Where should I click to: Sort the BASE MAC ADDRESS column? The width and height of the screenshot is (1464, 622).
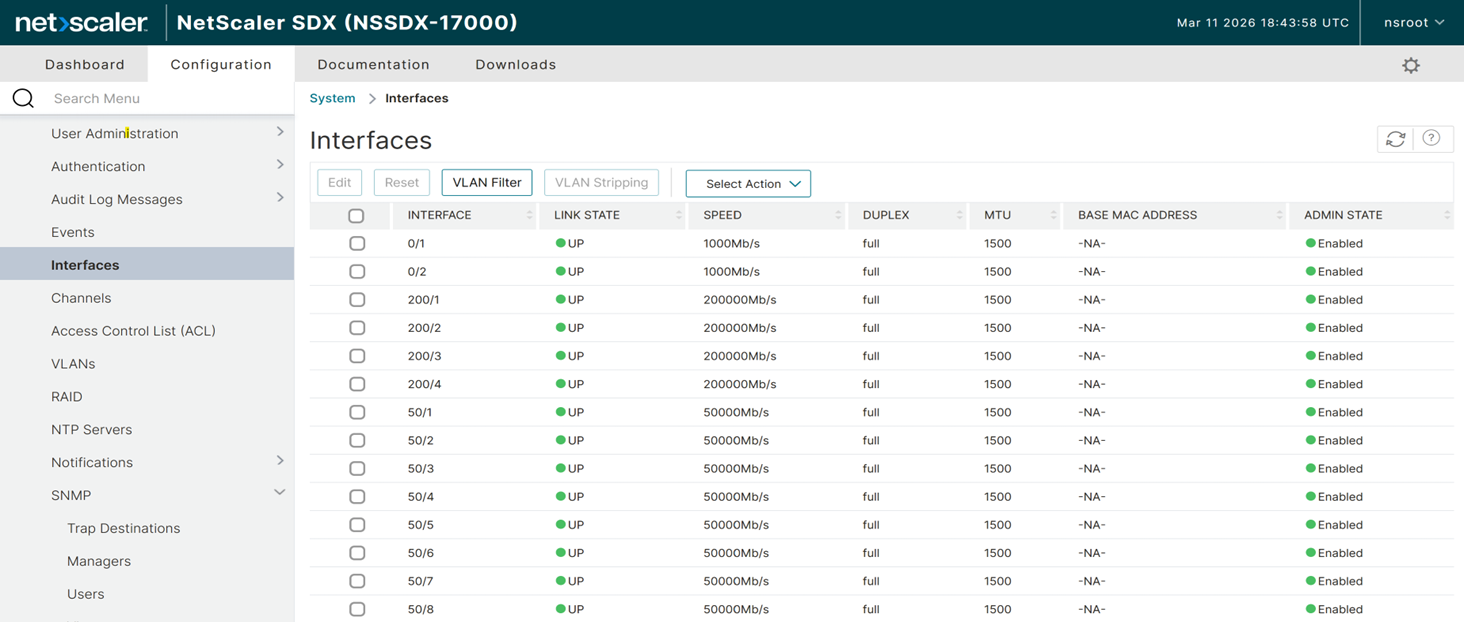[1278, 215]
